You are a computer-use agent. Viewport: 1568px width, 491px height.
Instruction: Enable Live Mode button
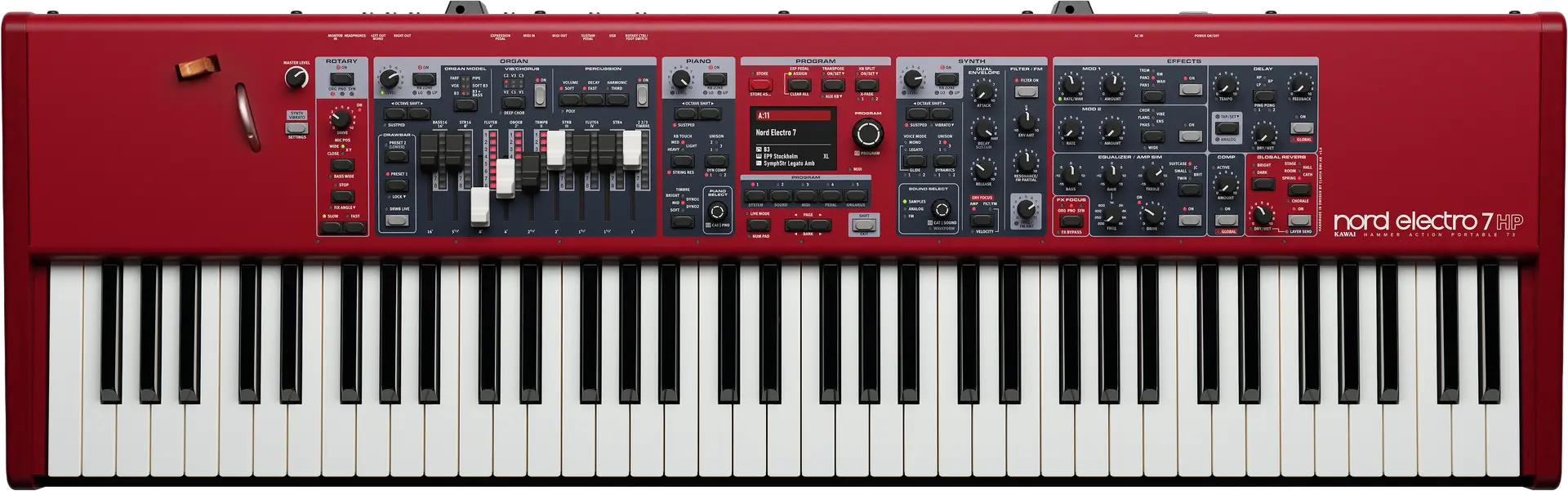pos(759,224)
